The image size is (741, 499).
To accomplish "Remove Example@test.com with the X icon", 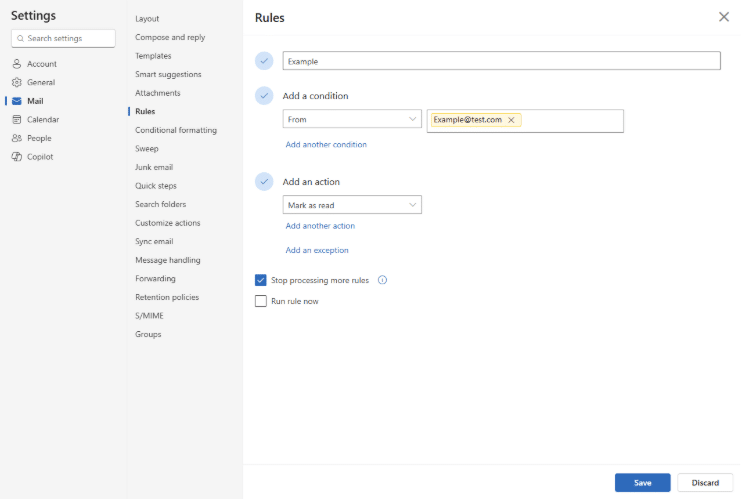I will click(x=511, y=120).
